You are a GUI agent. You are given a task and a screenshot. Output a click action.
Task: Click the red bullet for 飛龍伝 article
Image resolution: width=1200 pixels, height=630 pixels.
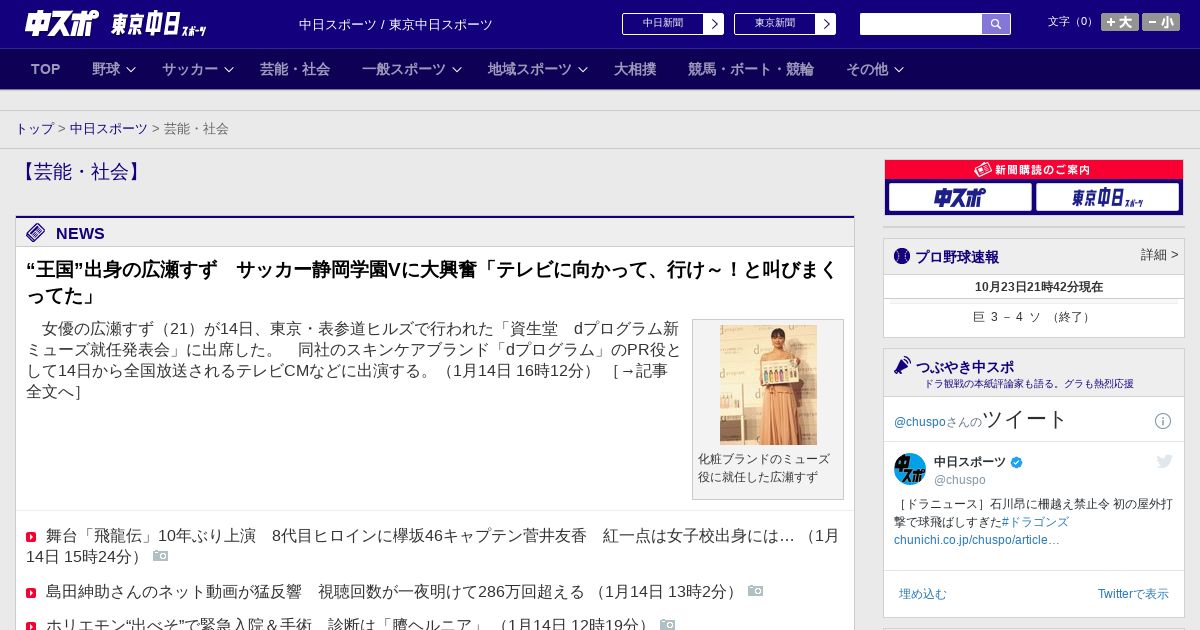pyautogui.click(x=31, y=537)
